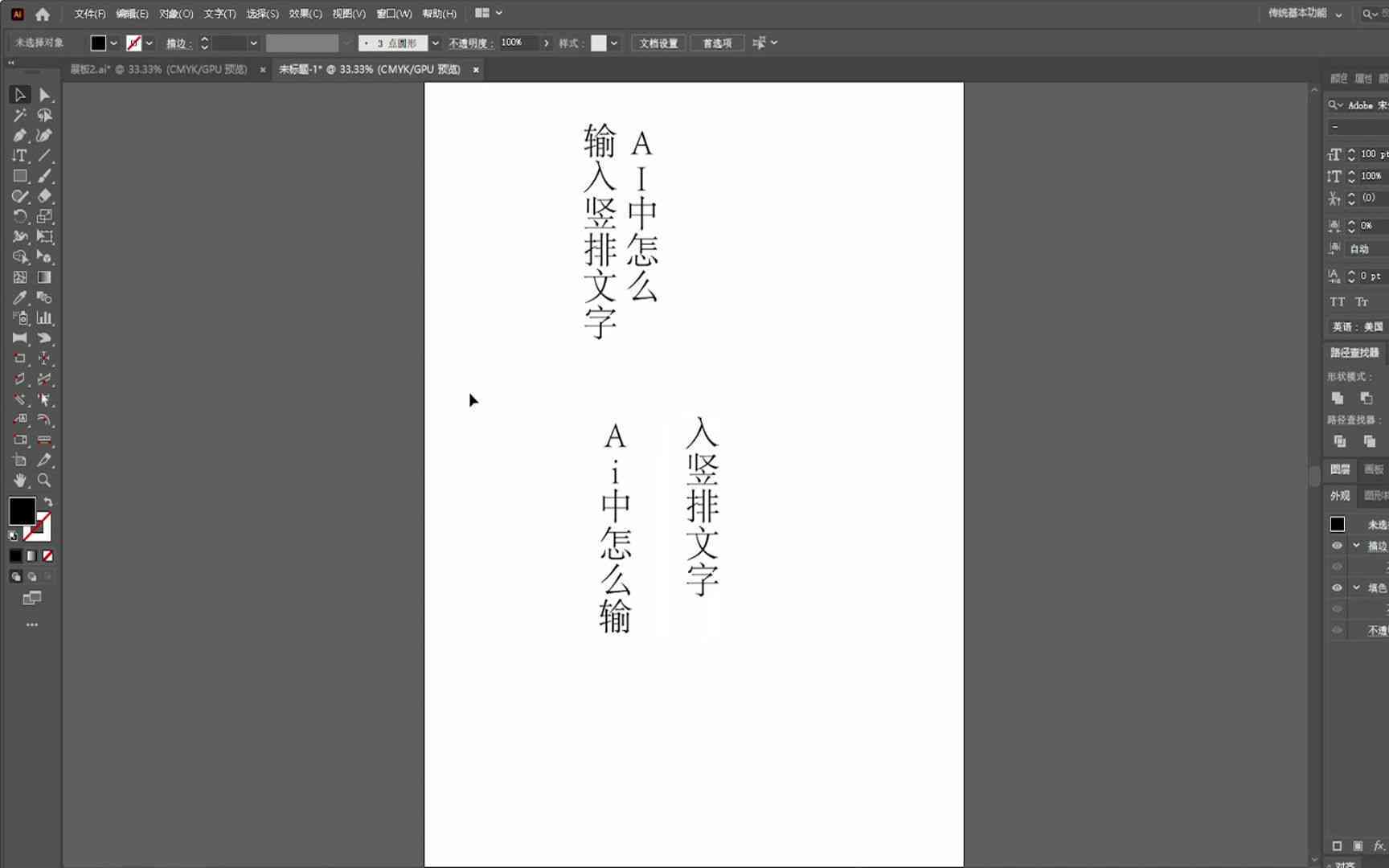1389x868 pixels.
Task: Select the Eyedropper tool
Action: (x=20, y=297)
